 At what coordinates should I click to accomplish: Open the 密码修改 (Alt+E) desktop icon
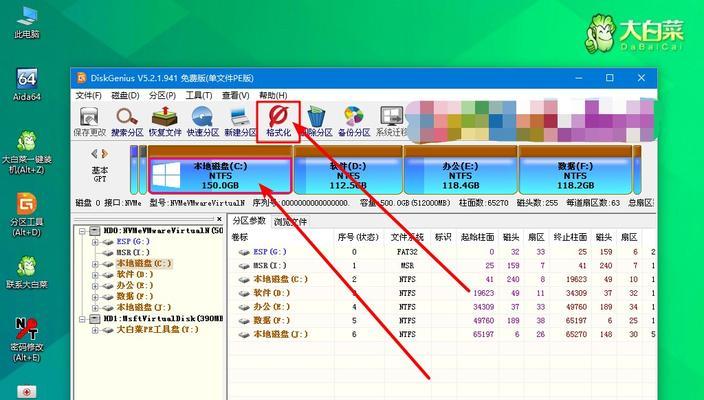coord(27,340)
